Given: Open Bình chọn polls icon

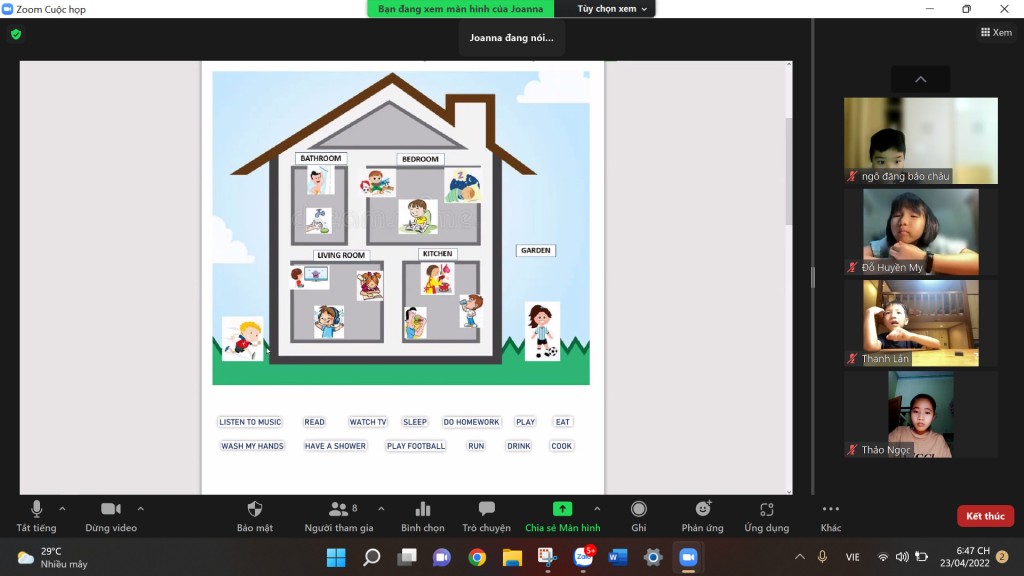Looking at the screenshot, I should click(422, 509).
